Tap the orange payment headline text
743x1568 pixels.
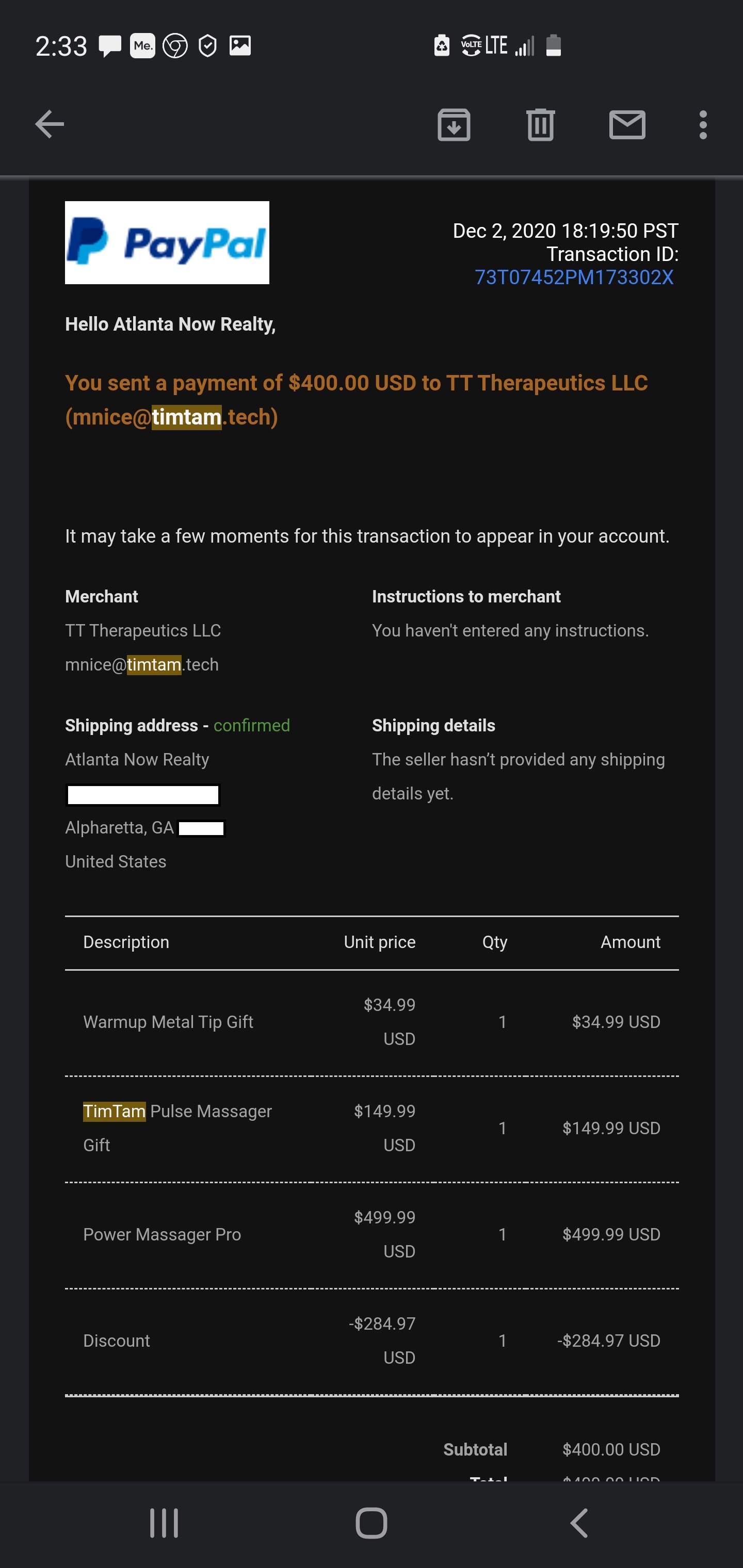click(x=356, y=400)
